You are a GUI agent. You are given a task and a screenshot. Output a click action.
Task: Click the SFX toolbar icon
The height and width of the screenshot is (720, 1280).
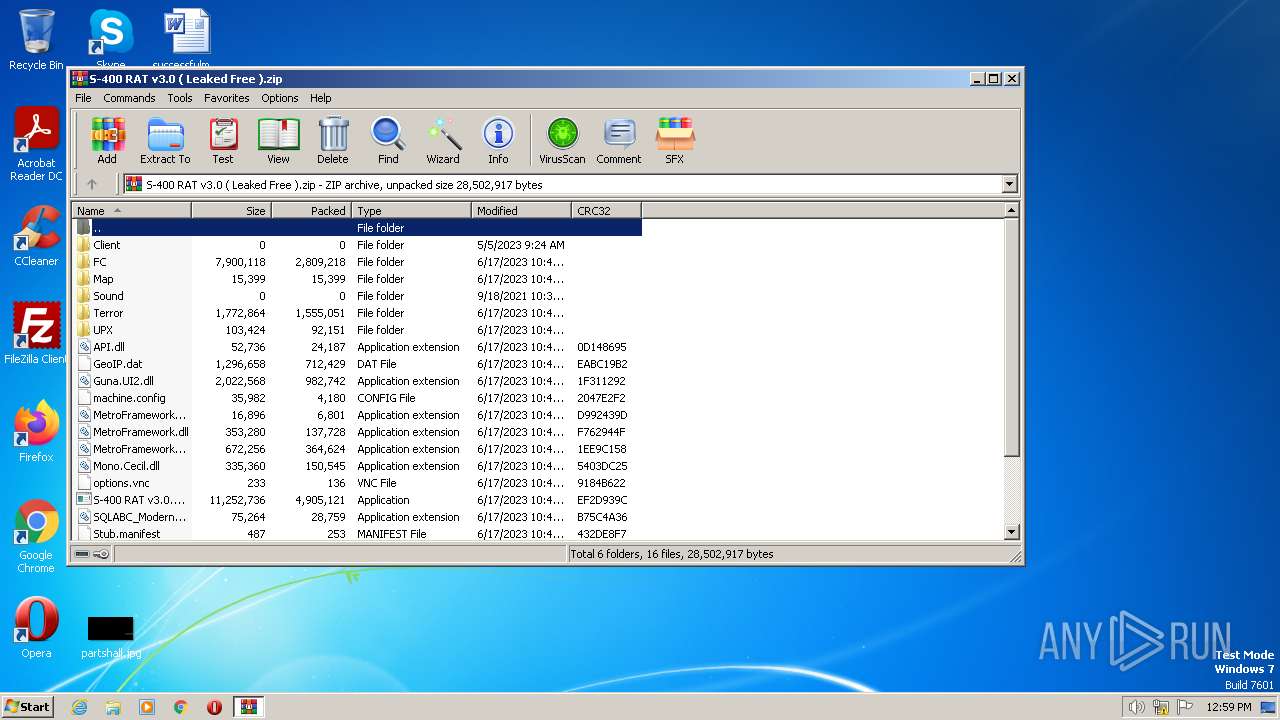tap(675, 141)
